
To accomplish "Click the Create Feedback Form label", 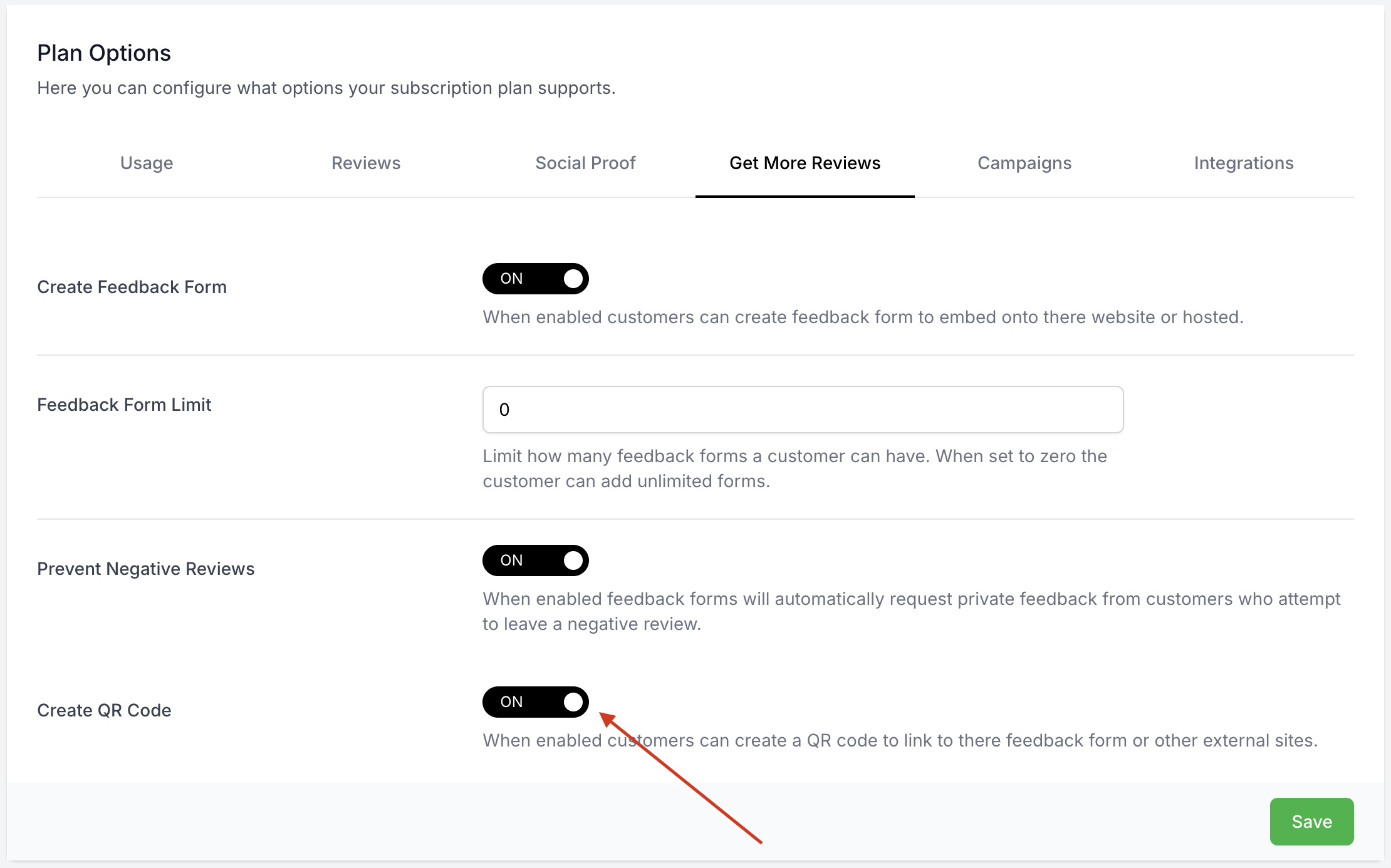I will 132,287.
